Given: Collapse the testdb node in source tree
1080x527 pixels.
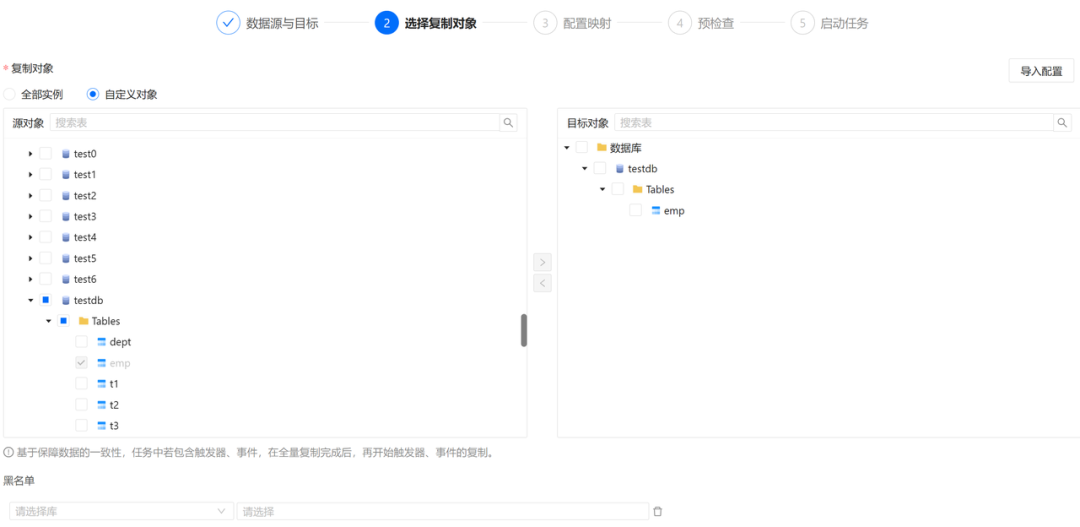Looking at the screenshot, I should click(x=30, y=300).
